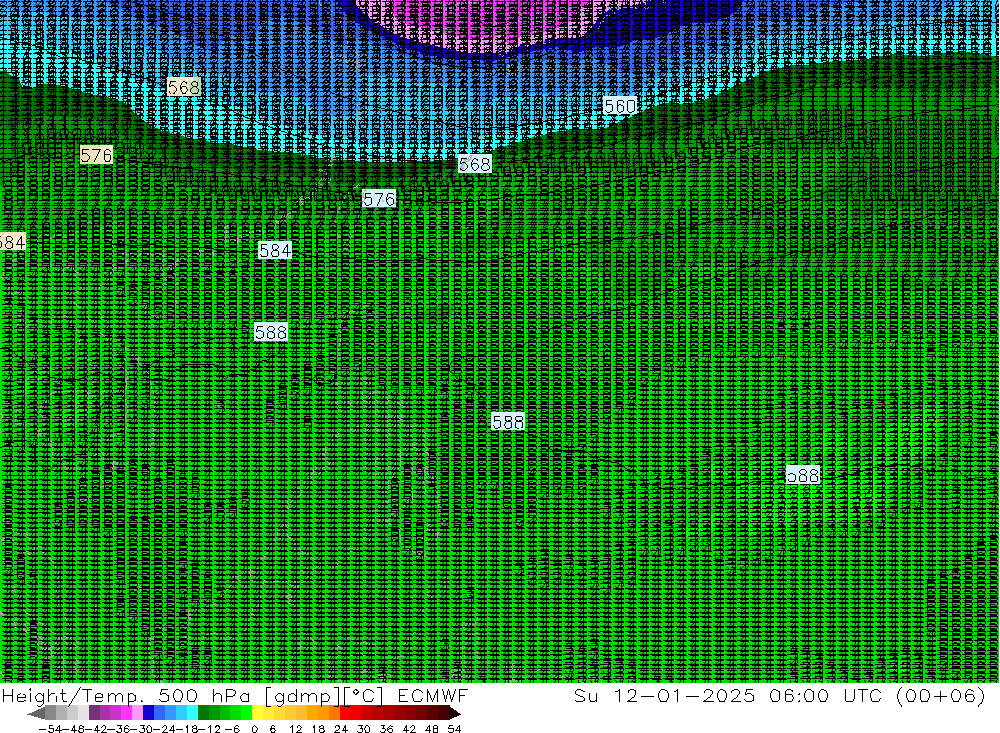The image size is (1000, 733).
Task: Click the '500 hPa' text in the title
Action: pyautogui.click(x=205, y=696)
